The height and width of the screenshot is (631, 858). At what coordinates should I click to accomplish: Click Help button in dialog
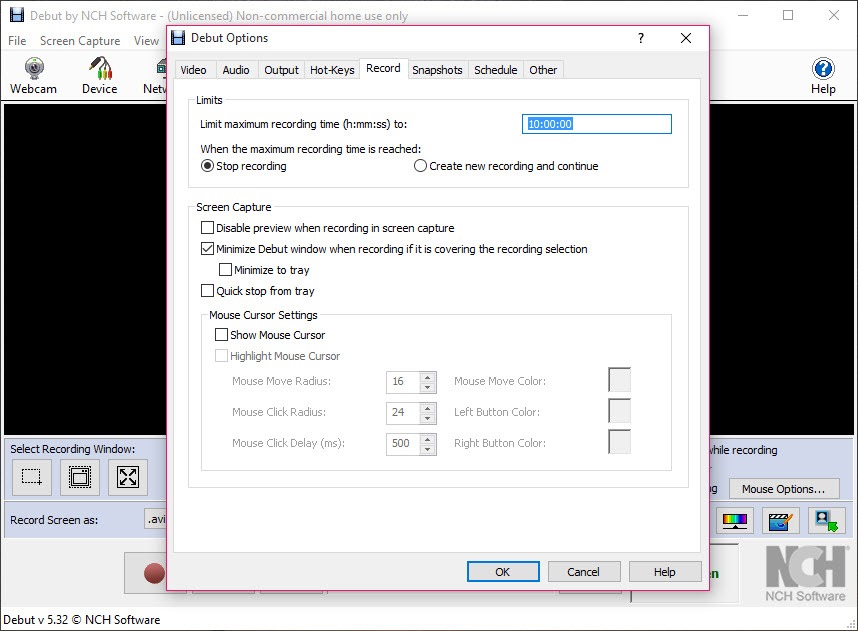[x=665, y=572]
